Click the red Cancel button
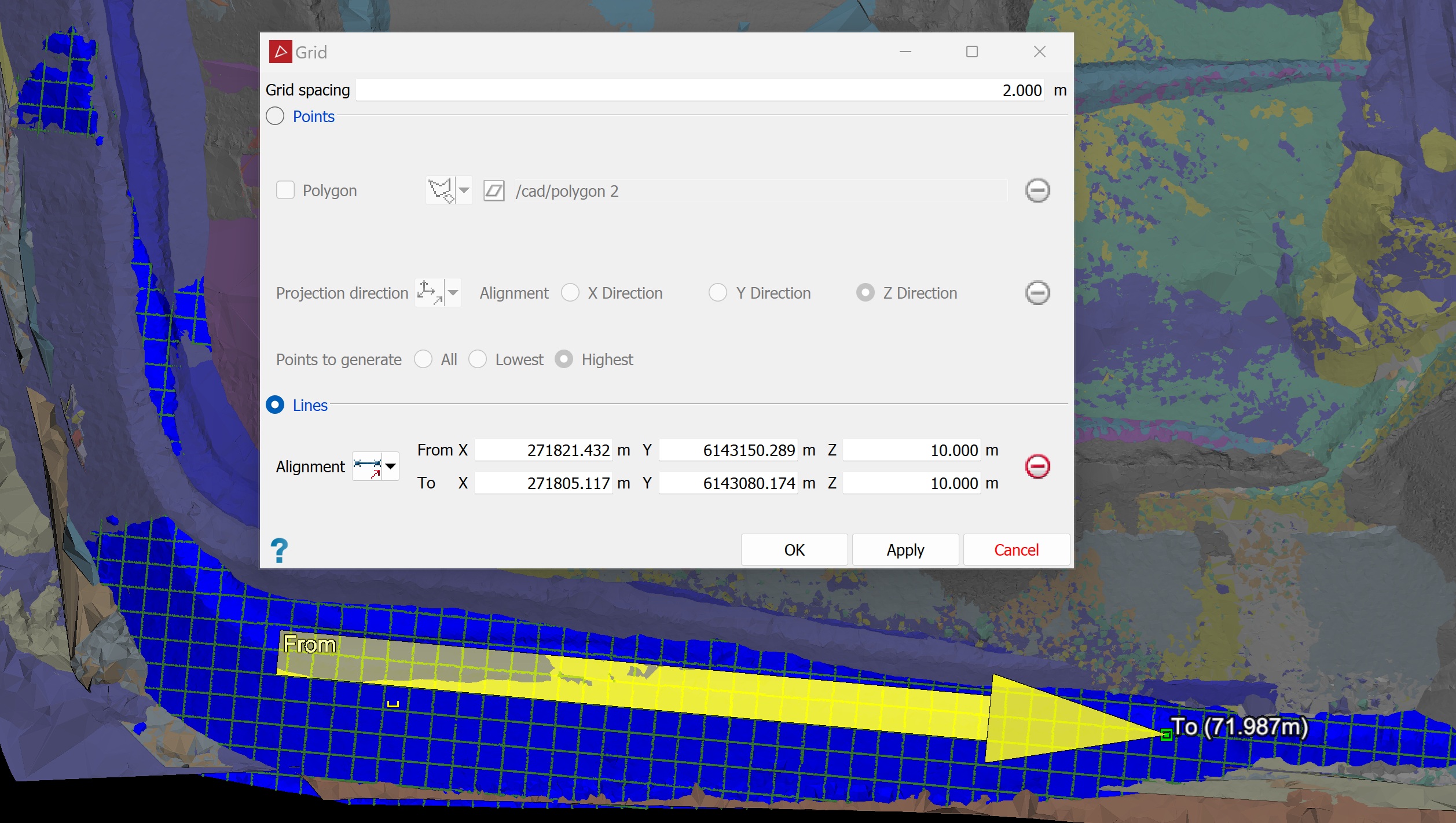This screenshot has width=1456, height=823. (1016, 550)
